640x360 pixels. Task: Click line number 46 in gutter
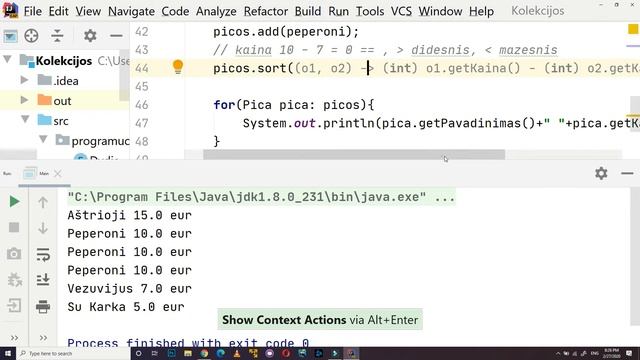(142, 105)
